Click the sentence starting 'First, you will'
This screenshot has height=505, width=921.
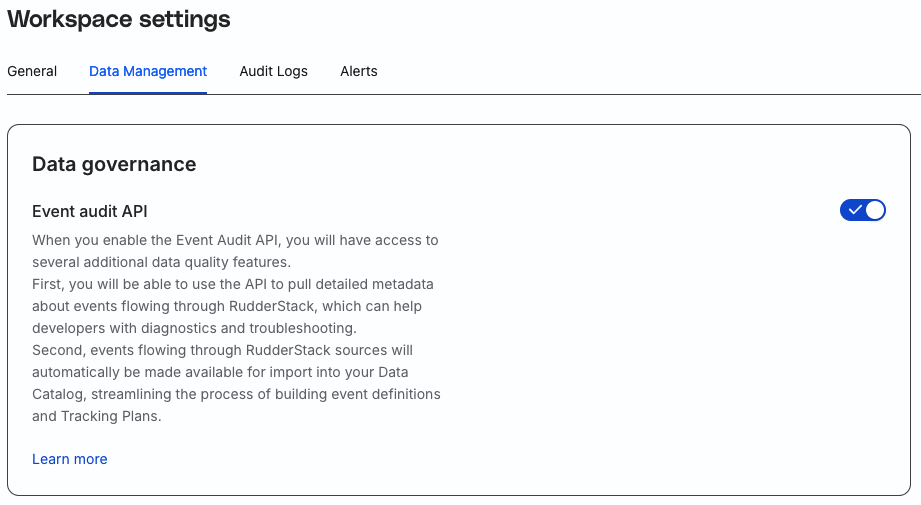coord(233,306)
